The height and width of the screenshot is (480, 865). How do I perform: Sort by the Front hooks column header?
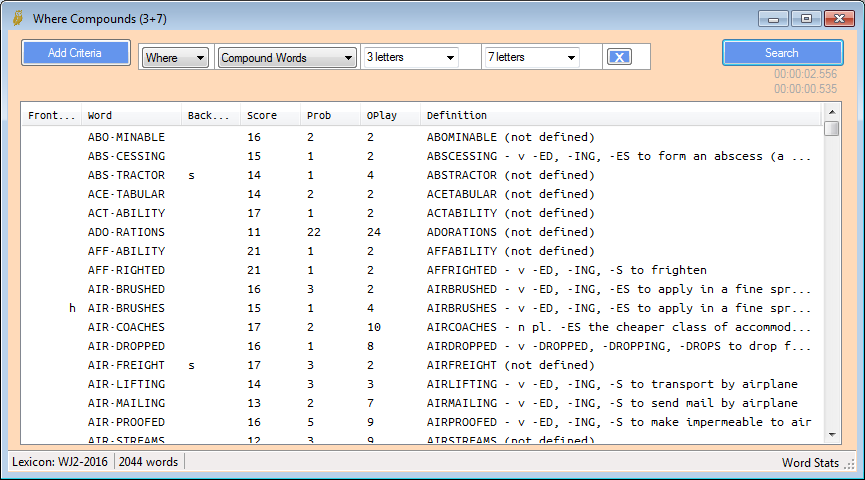pyautogui.click(x=51, y=115)
